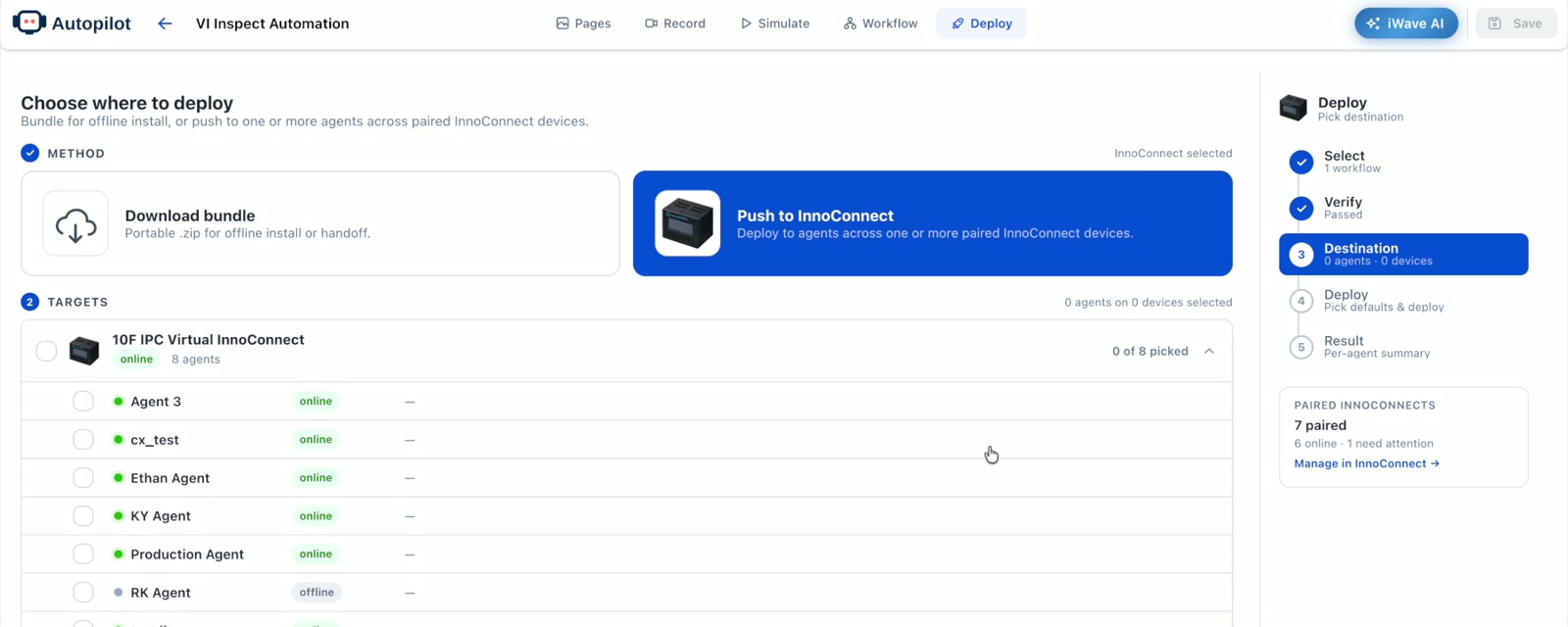Click the Autopilot logo icon
Image resolution: width=1568 pixels, height=627 pixels.
[28, 23]
